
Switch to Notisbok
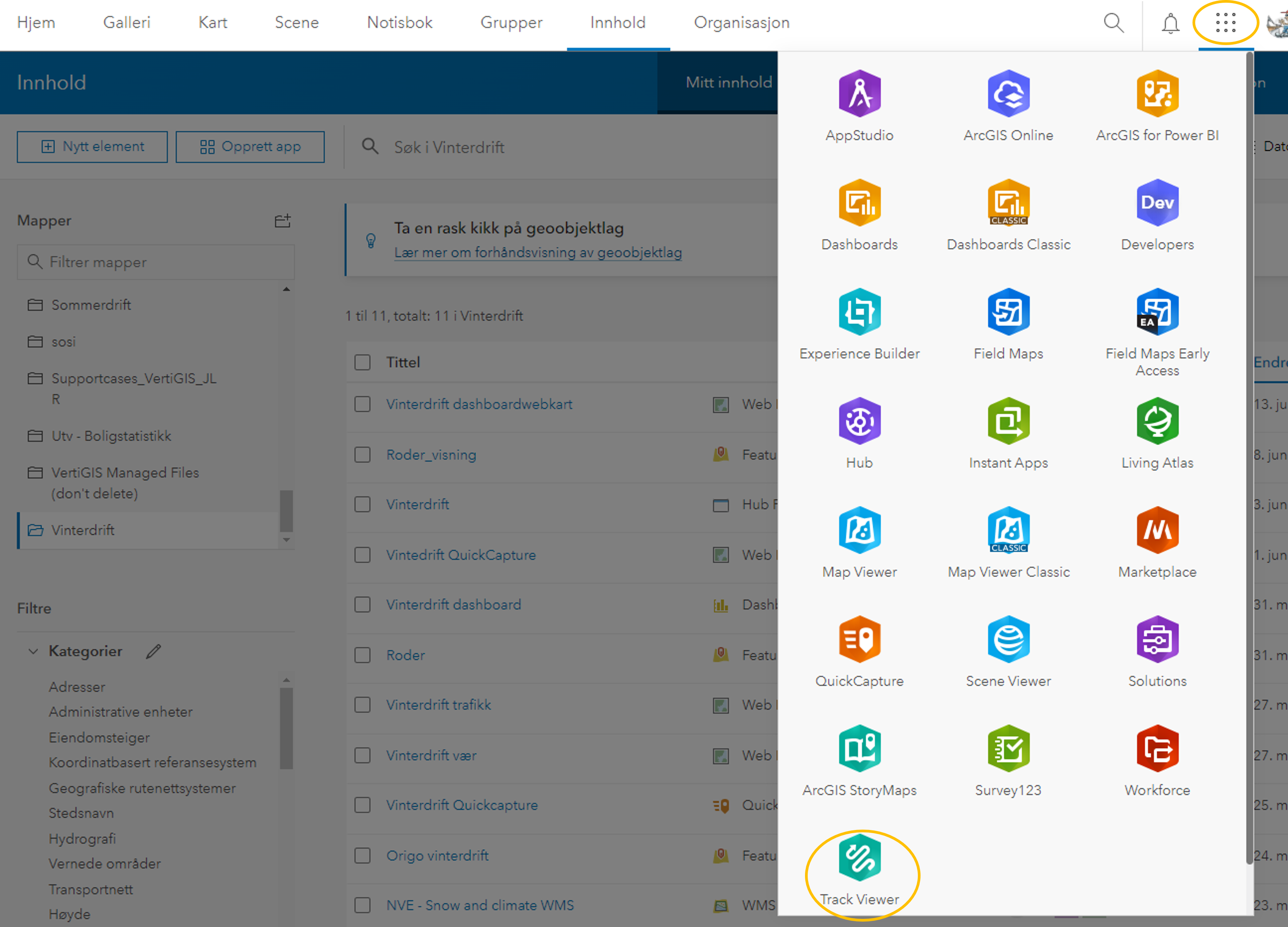coord(400,23)
